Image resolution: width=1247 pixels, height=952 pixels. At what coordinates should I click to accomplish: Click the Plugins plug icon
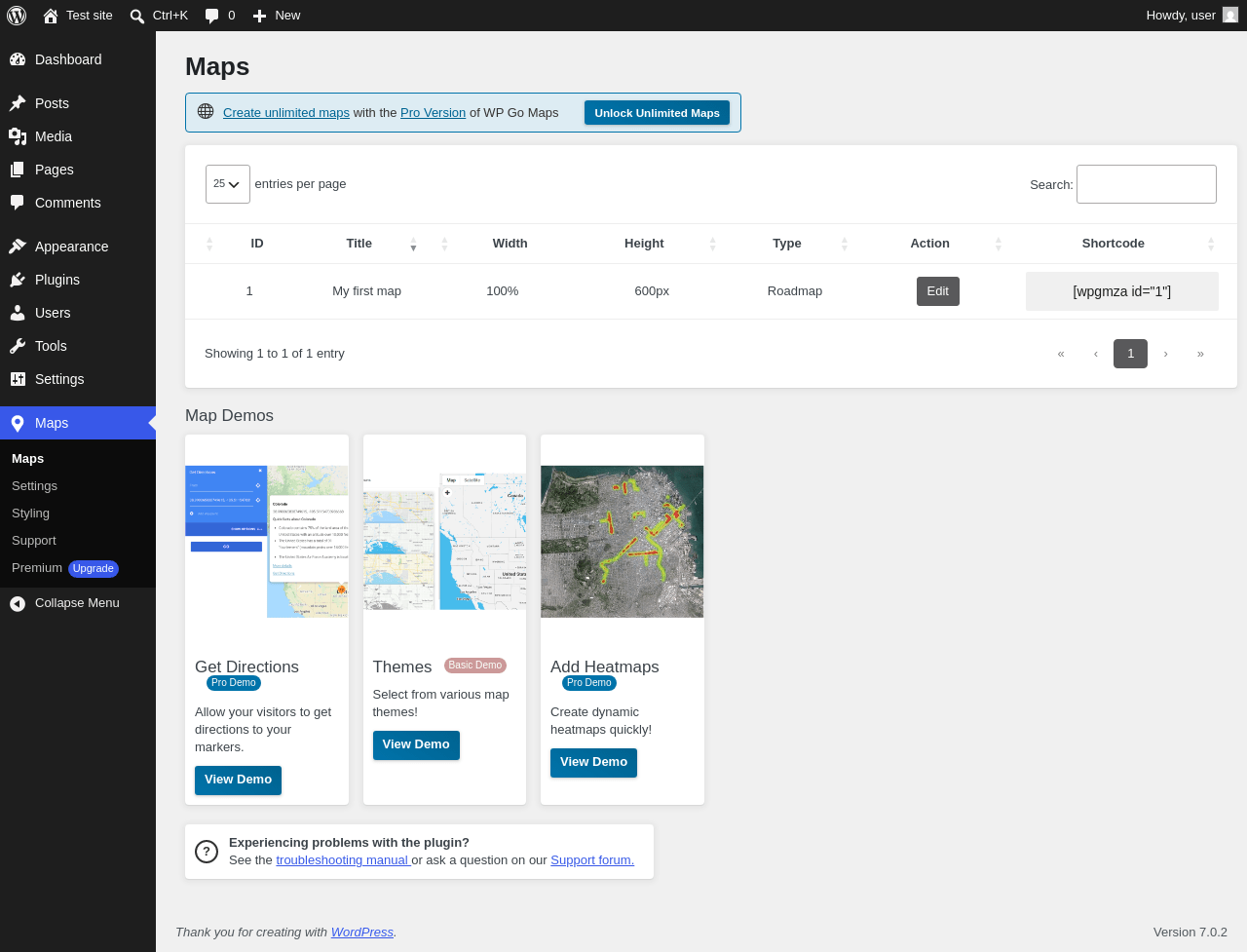pos(18,280)
